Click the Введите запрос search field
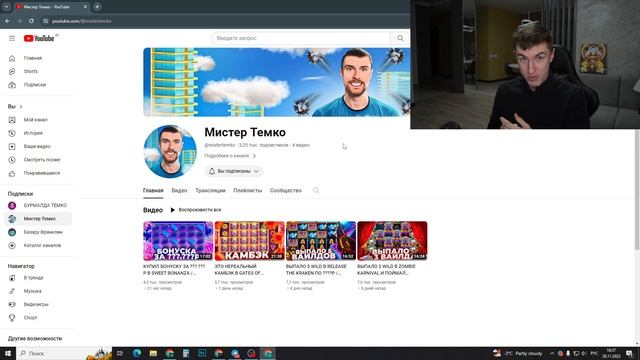The image size is (640, 360). coord(301,38)
